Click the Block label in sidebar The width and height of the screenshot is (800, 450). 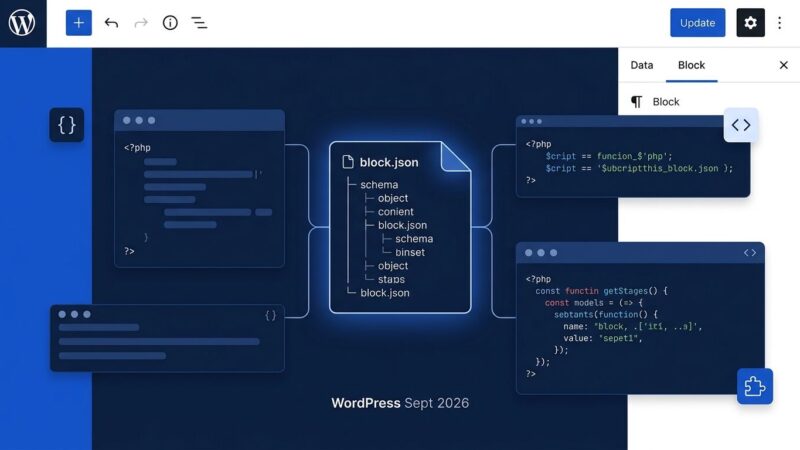pyautogui.click(x=666, y=102)
